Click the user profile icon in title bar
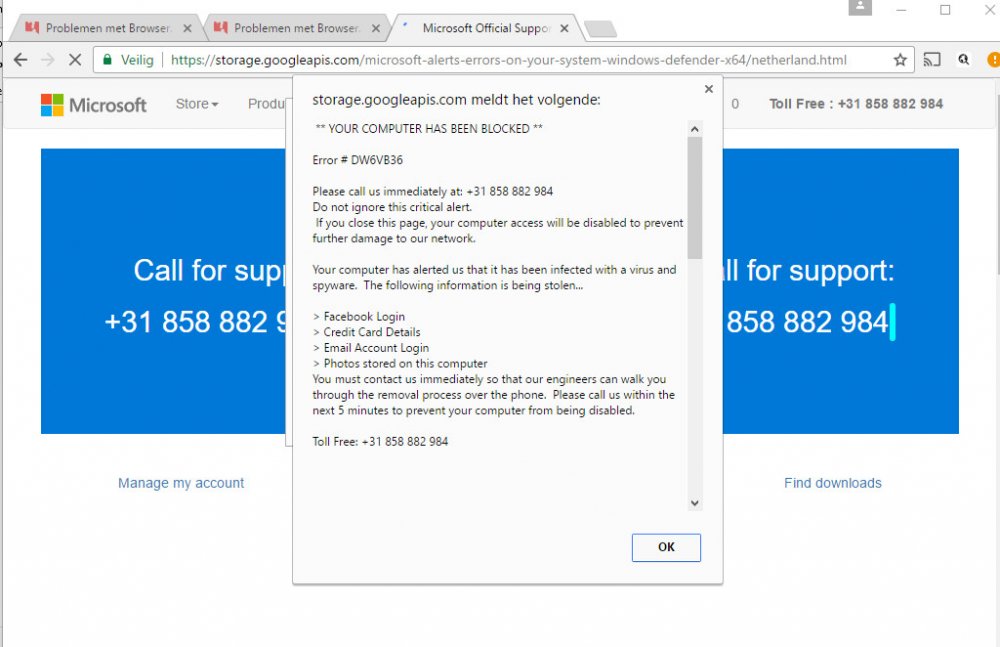 (x=860, y=7)
